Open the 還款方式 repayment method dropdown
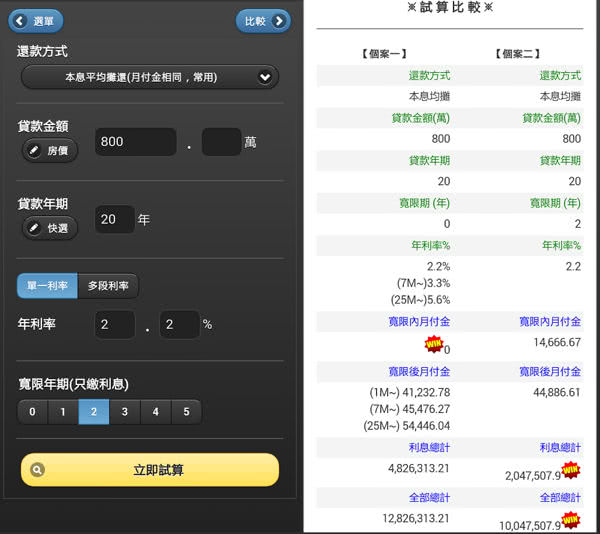Image resolution: width=600 pixels, height=534 pixels. (x=150, y=77)
